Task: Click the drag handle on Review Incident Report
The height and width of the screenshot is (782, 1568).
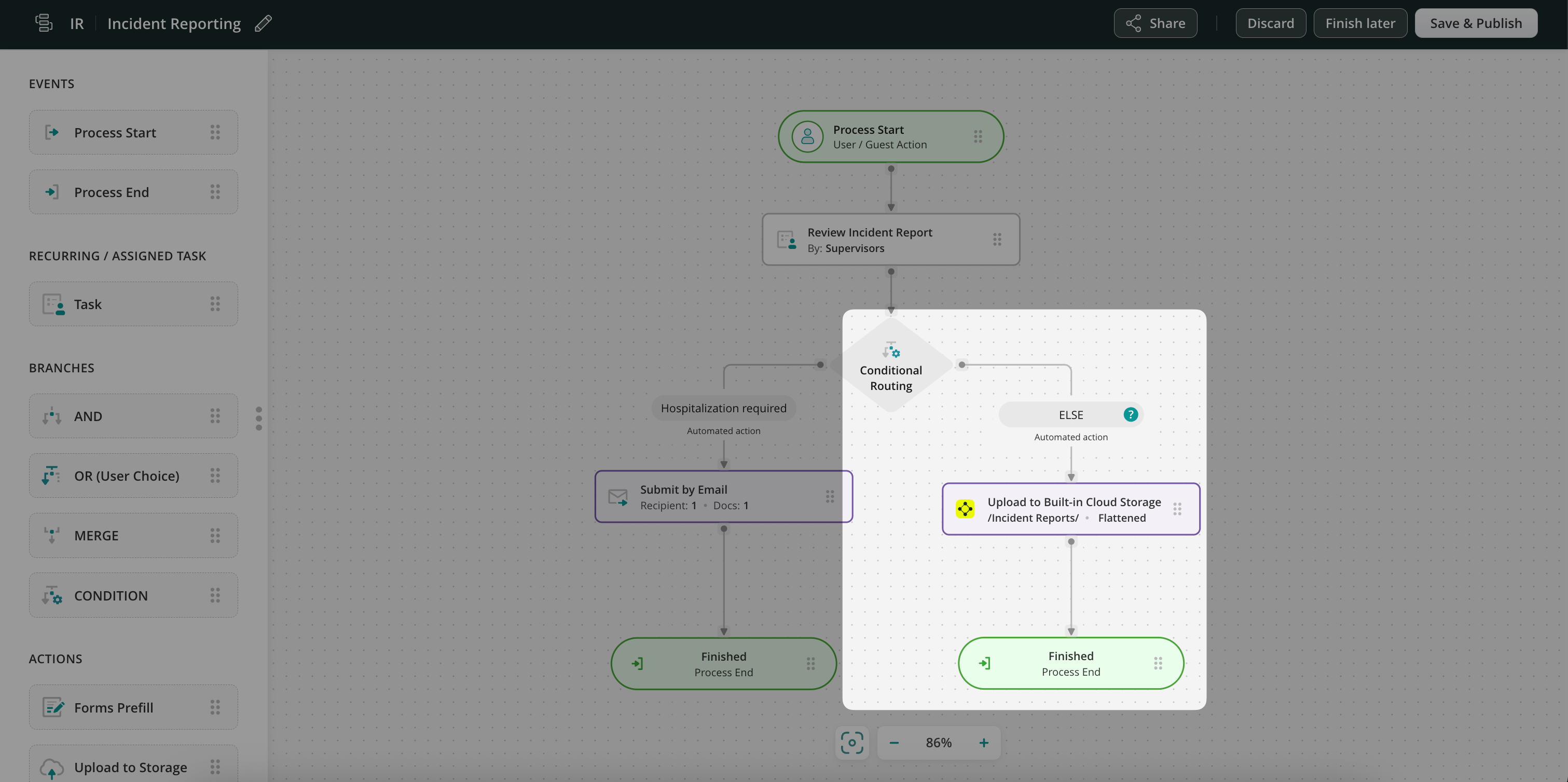Action: [997, 239]
